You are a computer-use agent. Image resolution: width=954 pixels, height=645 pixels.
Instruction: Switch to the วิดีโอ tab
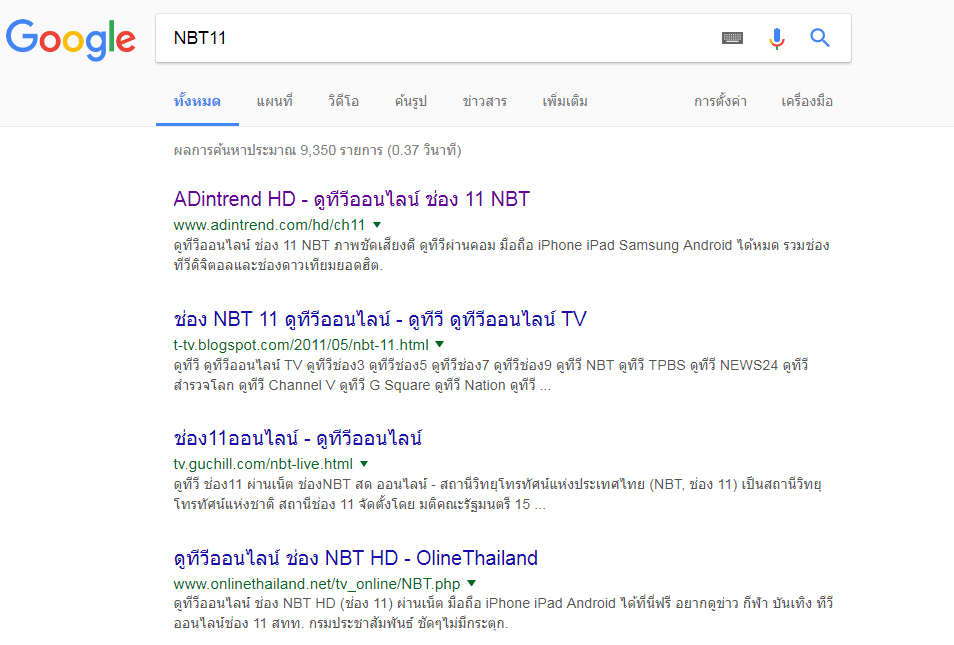click(x=344, y=101)
